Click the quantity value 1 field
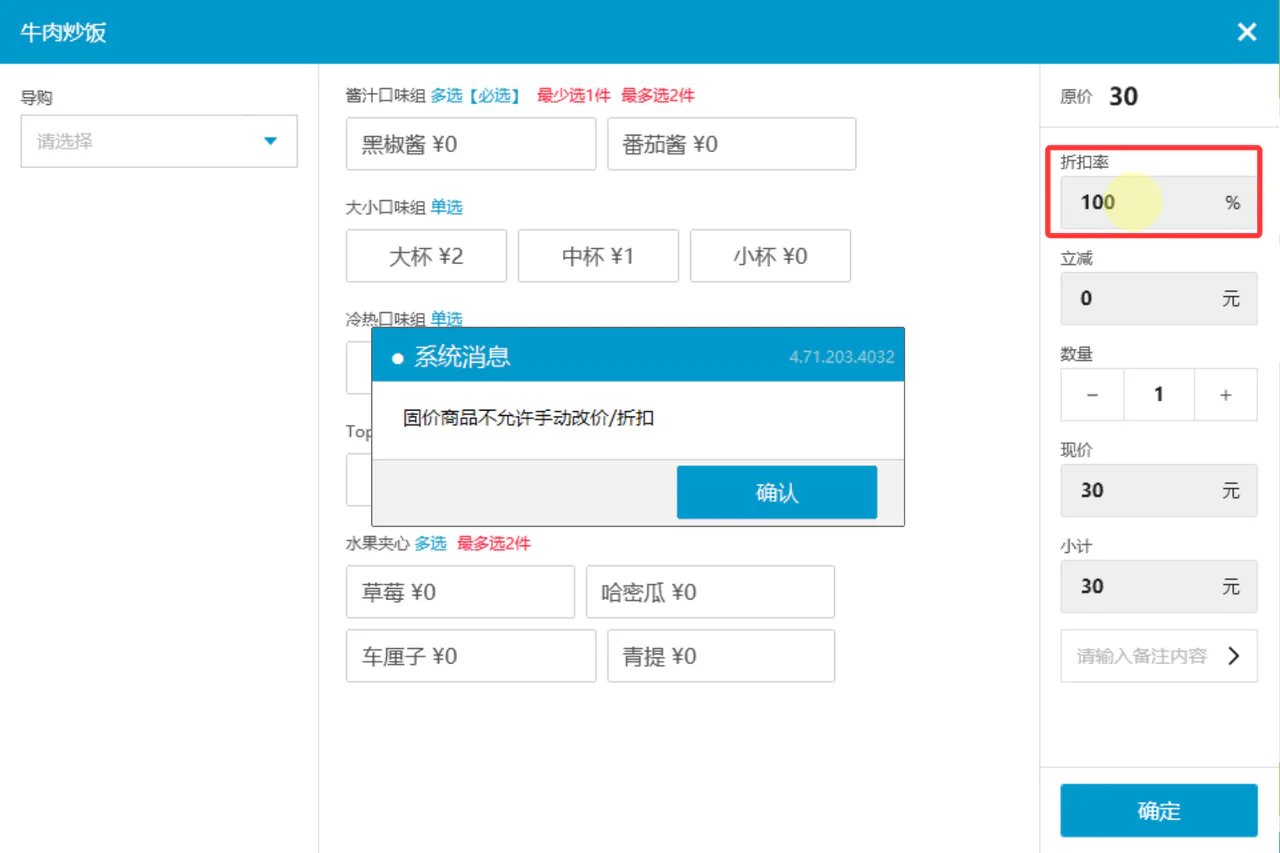 1159,395
